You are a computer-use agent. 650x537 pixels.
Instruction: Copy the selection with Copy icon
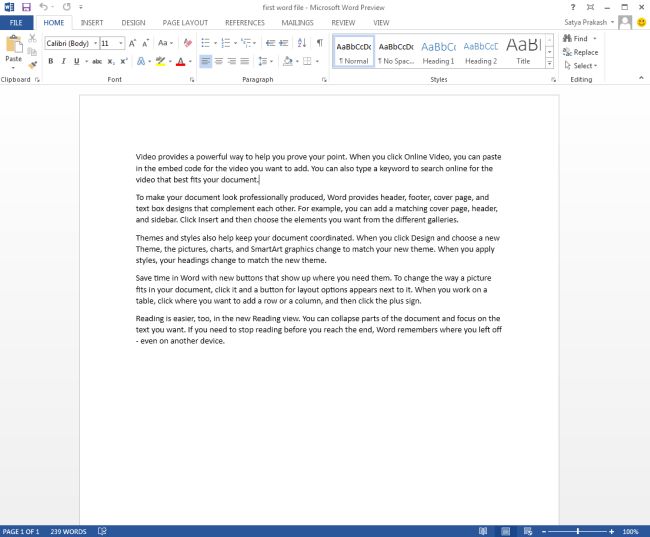(32, 51)
